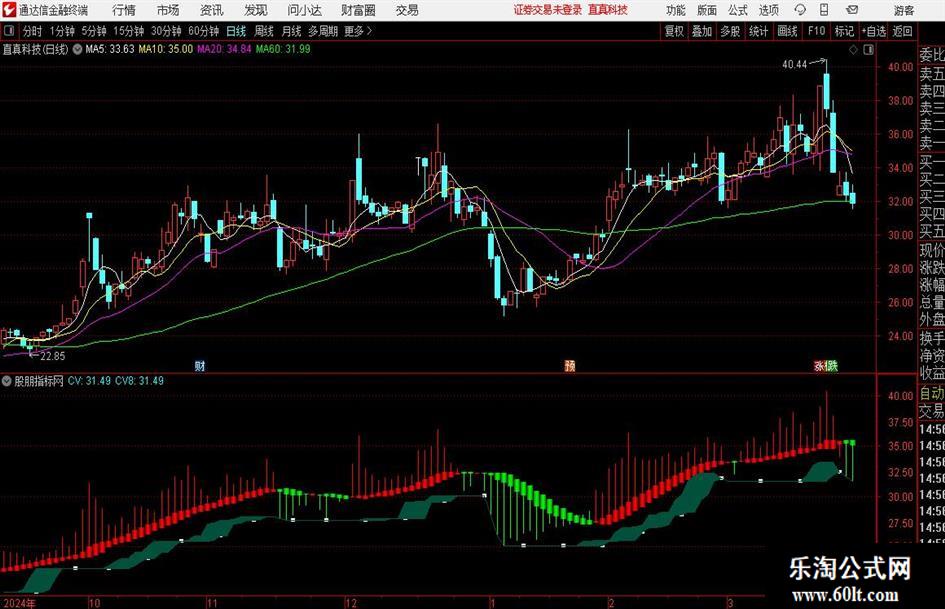Click the 直真科技(日线) chart title
945x609 pixels.
pos(36,49)
